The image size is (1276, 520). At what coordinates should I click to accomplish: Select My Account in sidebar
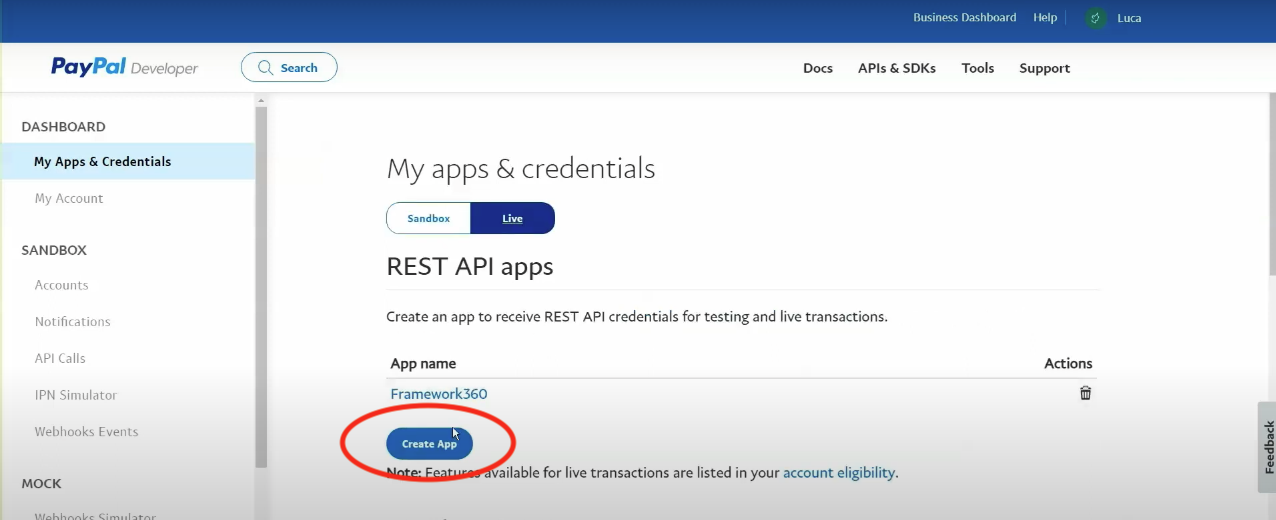click(x=69, y=198)
